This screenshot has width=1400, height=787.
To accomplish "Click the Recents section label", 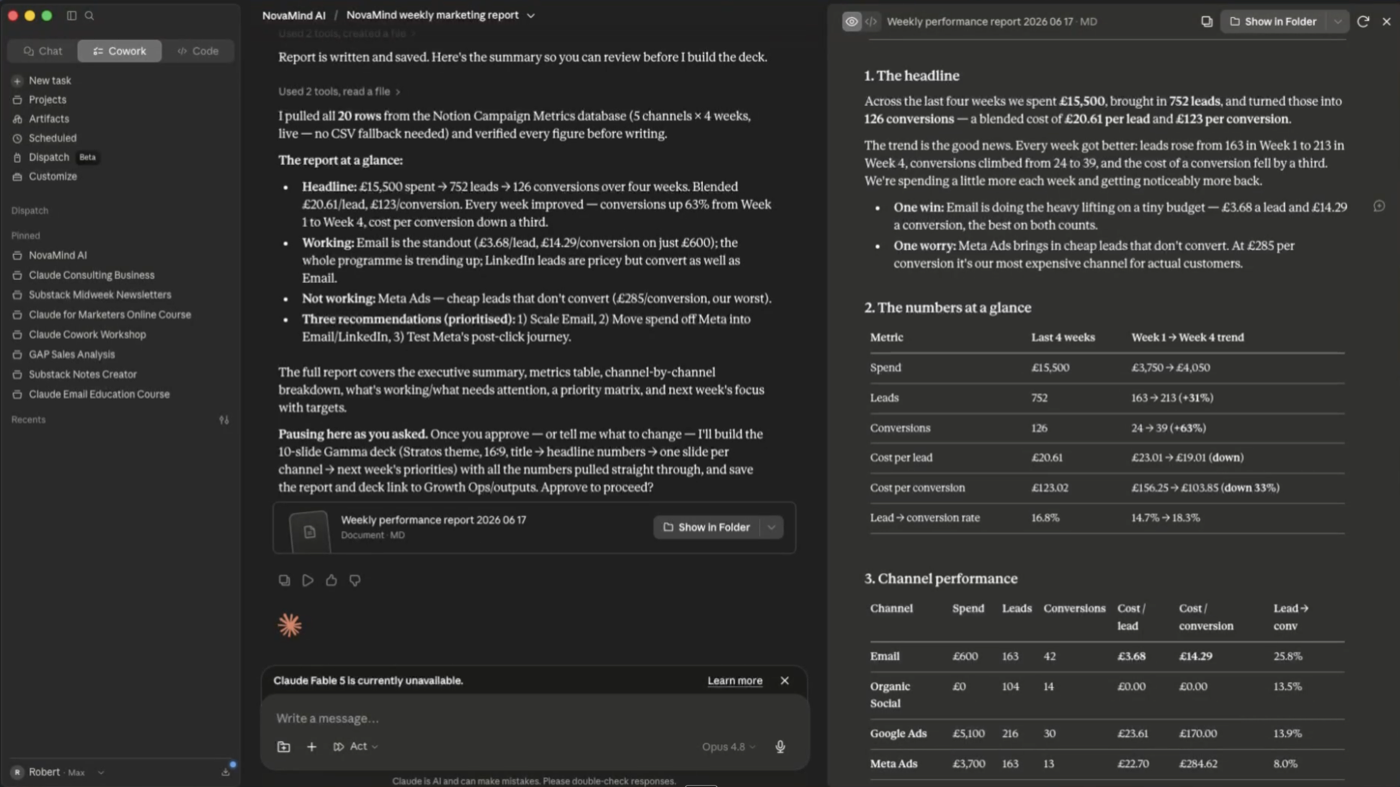I will pyautogui.click(x=28, y=420).
